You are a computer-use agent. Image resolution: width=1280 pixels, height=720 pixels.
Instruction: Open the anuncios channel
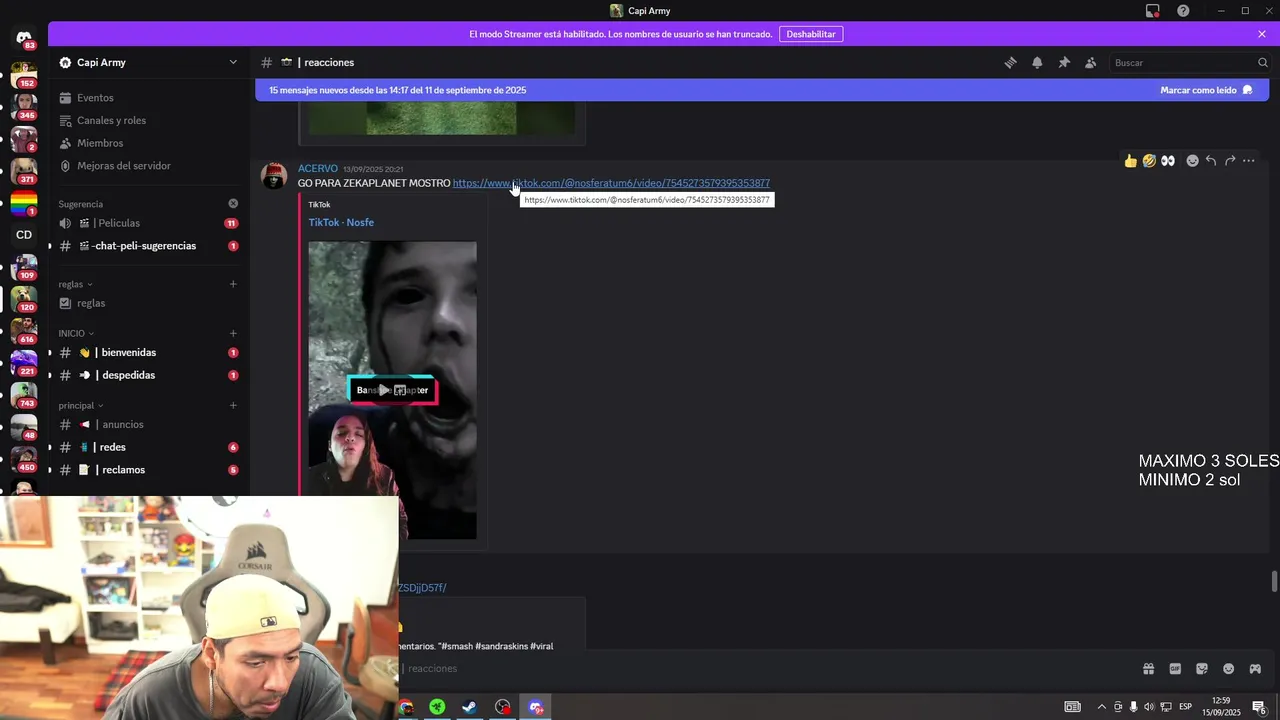click(148, 424)
